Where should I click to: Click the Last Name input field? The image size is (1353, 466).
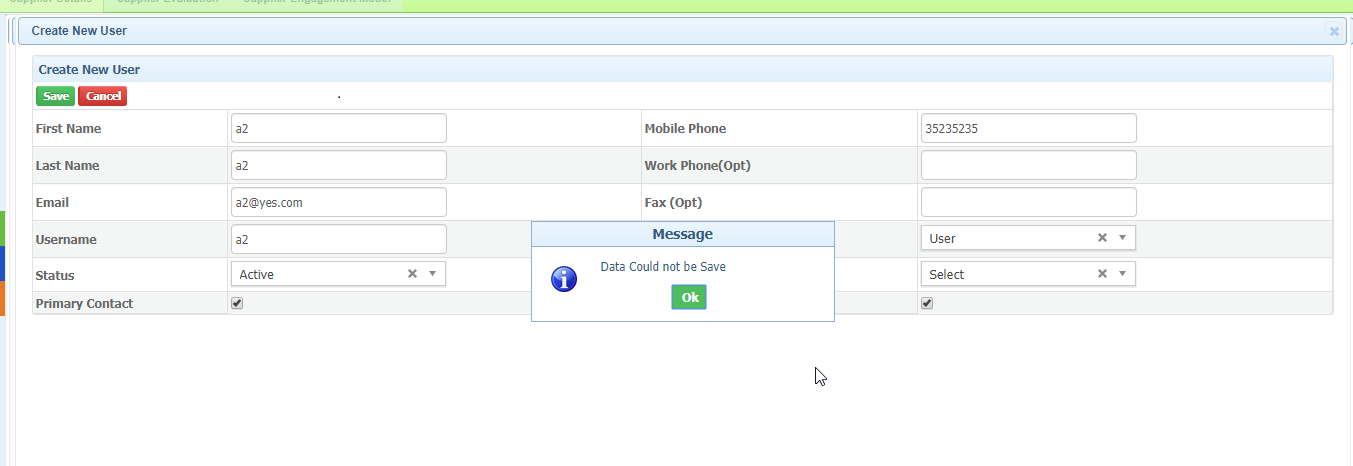click(x=338, y=165)
